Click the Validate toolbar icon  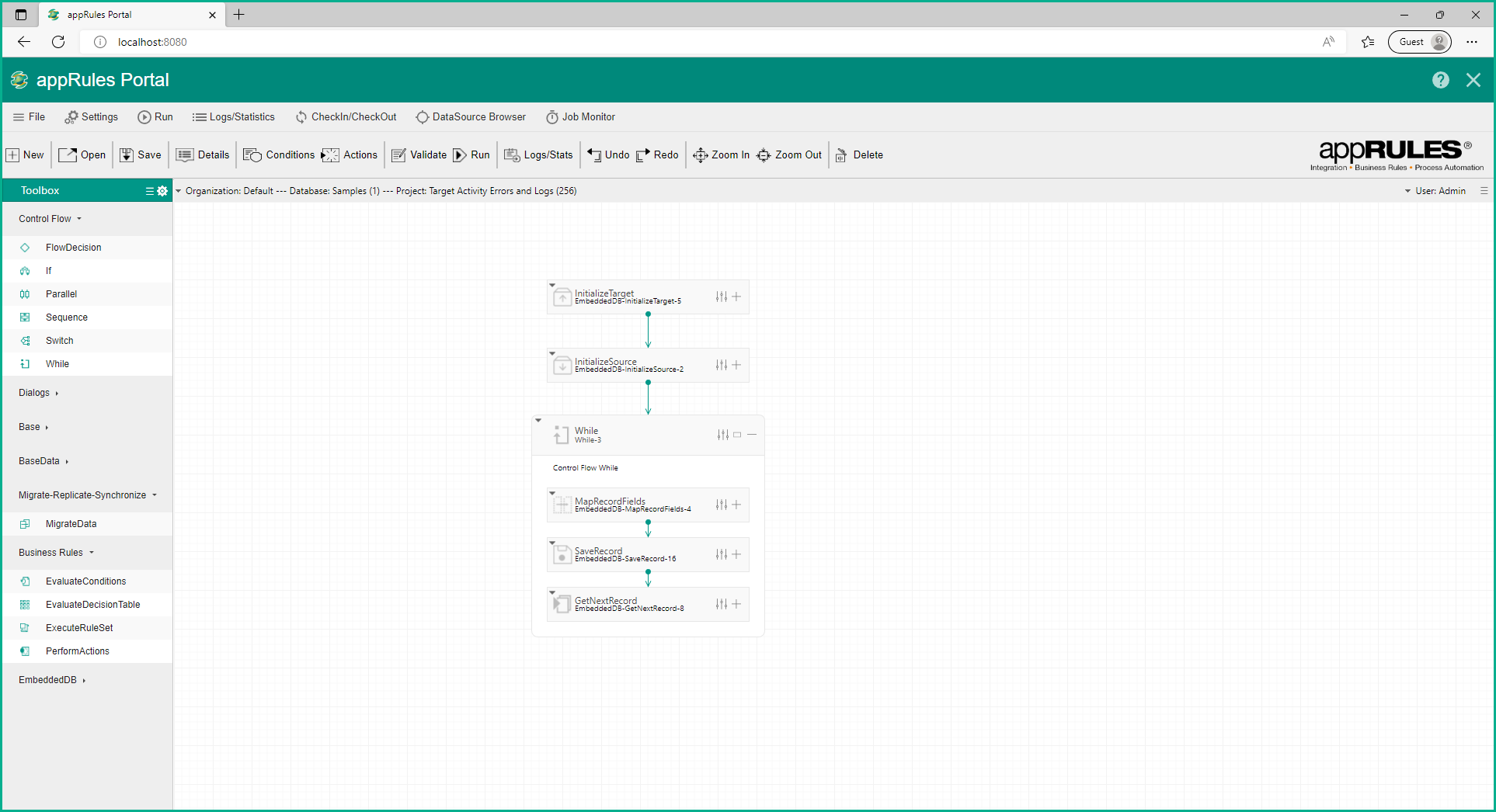click(399, 155)
